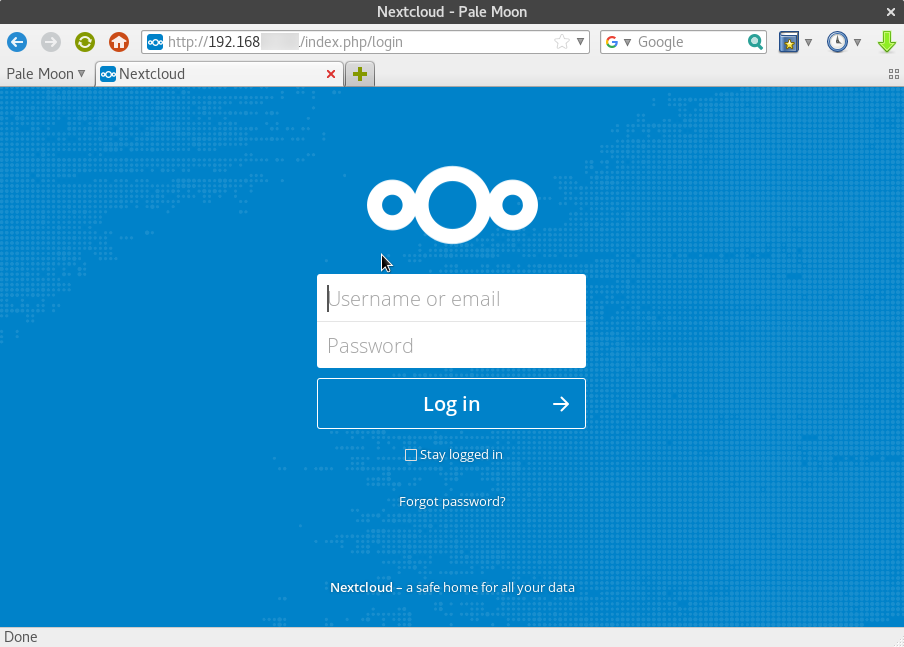Open Downloads with the green arrow icon

pyautogui.click(x=887, y=42)
